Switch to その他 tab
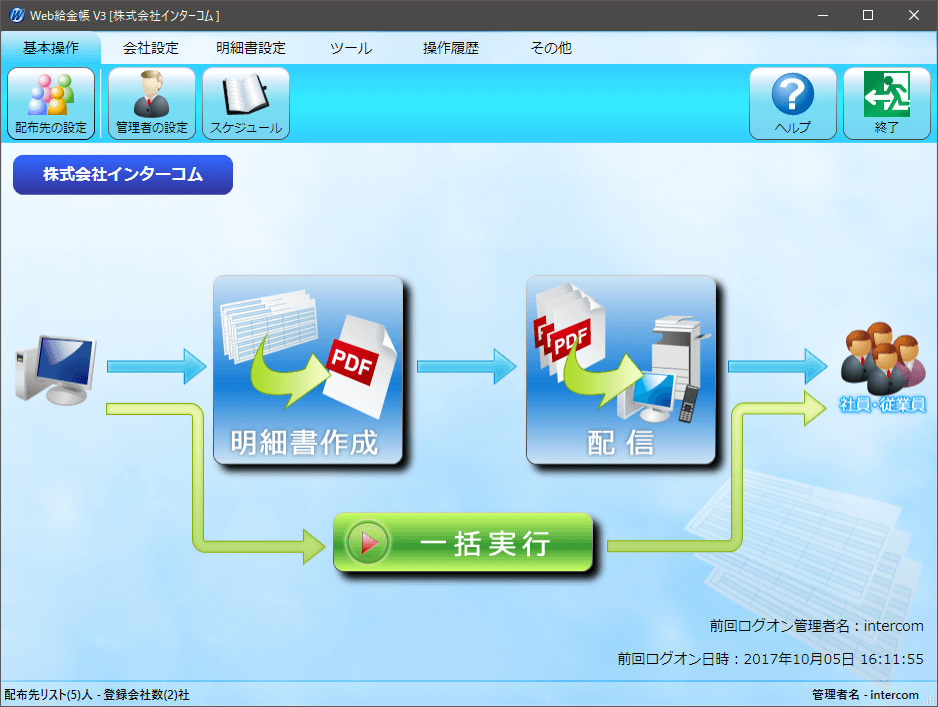Image resolution: width=938 pixels, height=707 pixels. pos(551,48)
